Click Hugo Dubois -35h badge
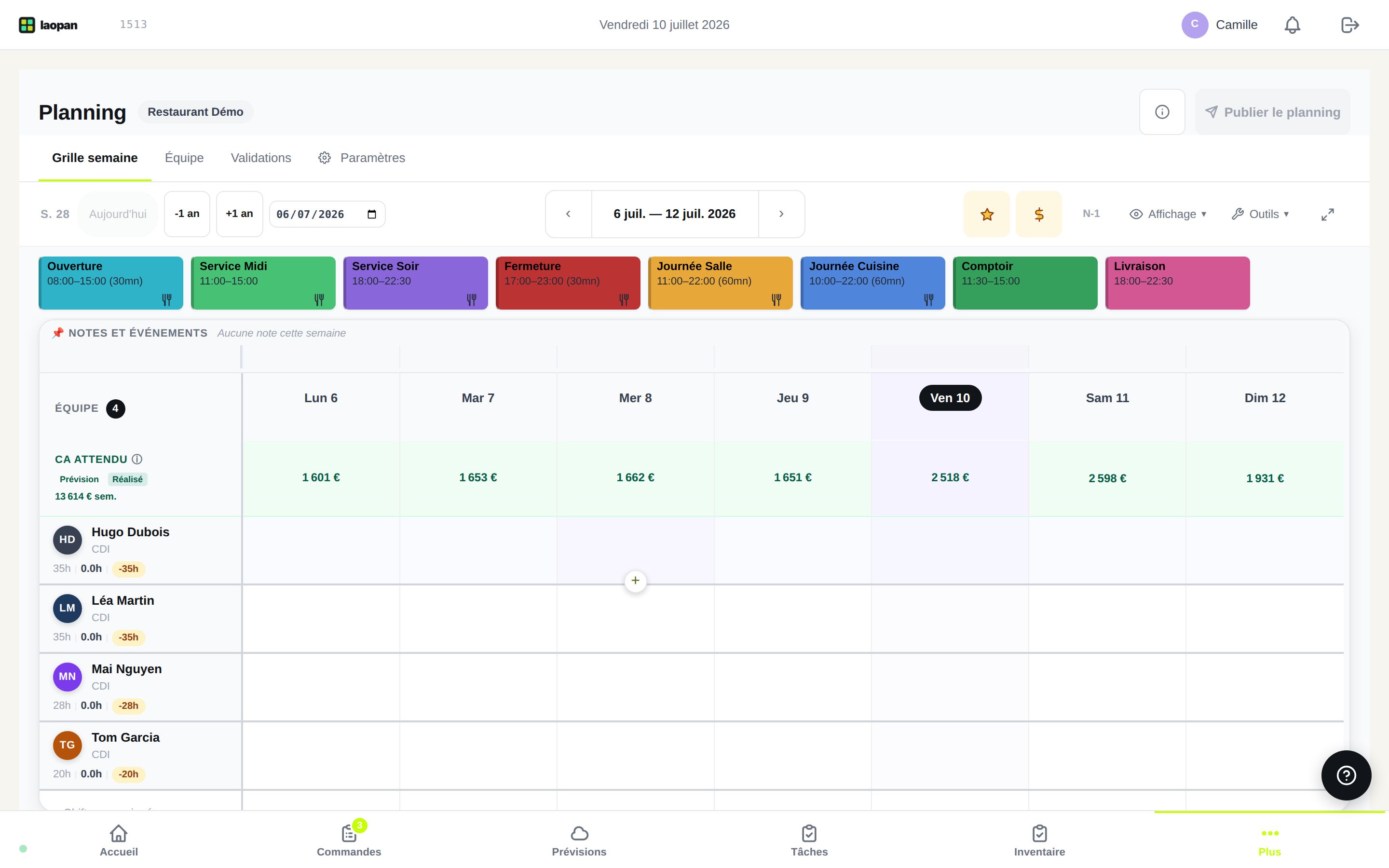1389x868 pixels. 129,569
